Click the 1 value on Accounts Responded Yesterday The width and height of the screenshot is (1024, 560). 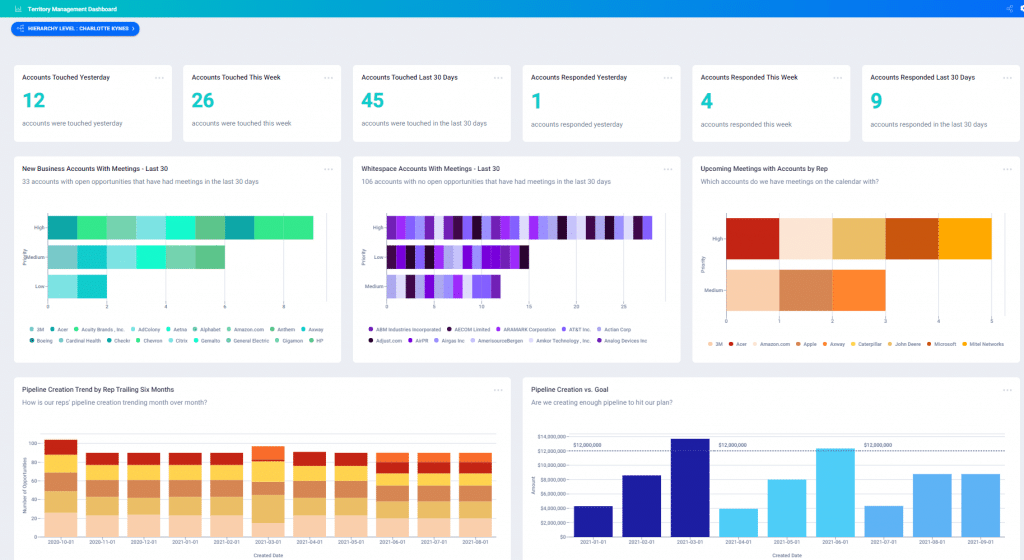click(536, 101)
